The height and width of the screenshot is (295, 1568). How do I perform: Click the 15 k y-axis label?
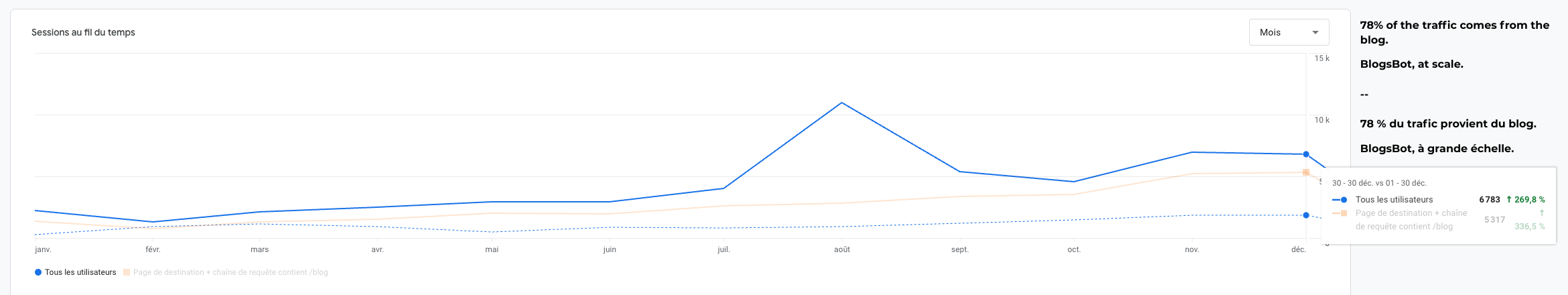click(x=1322, y=58)
